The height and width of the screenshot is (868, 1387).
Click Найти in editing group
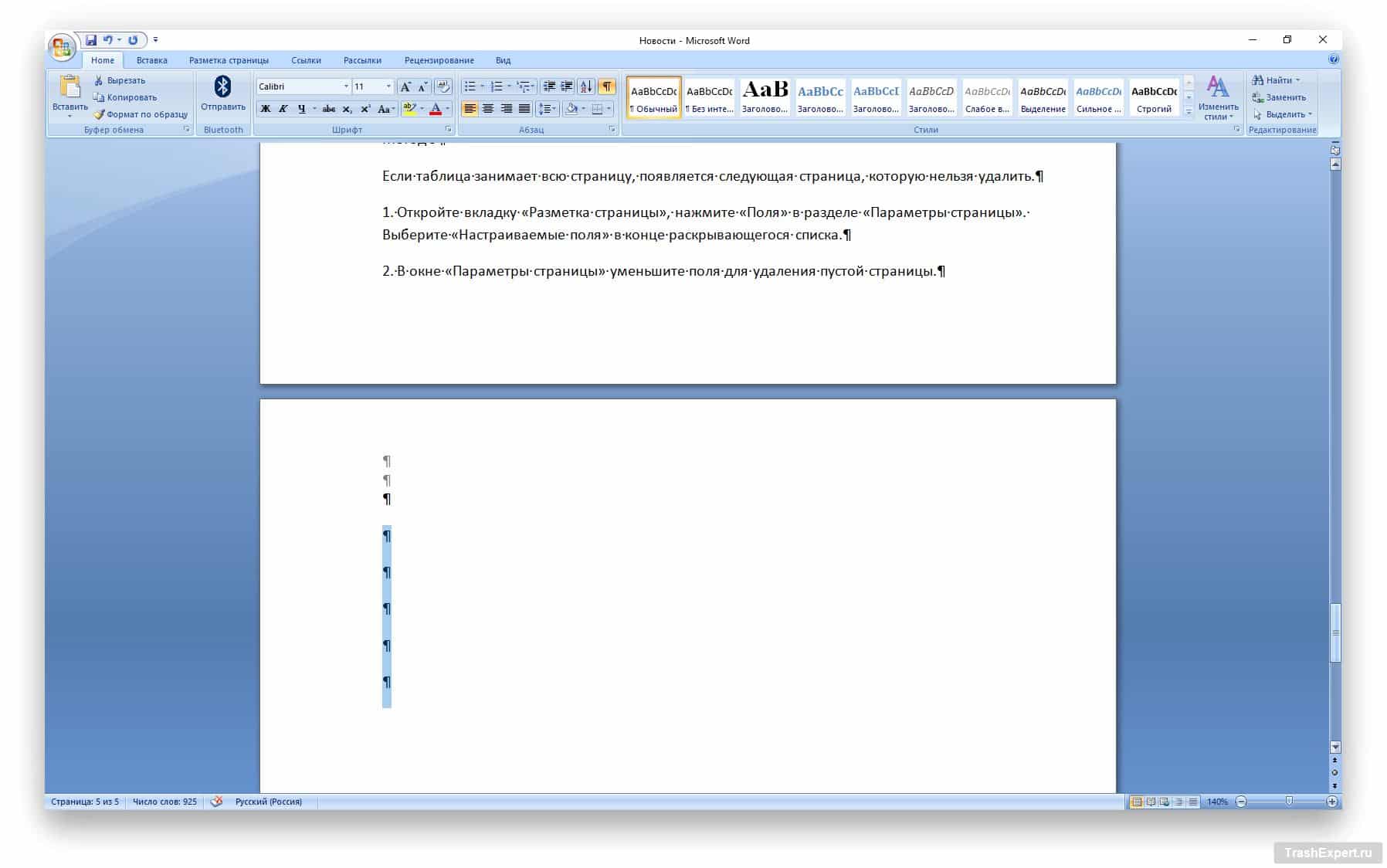(1276, 80)
